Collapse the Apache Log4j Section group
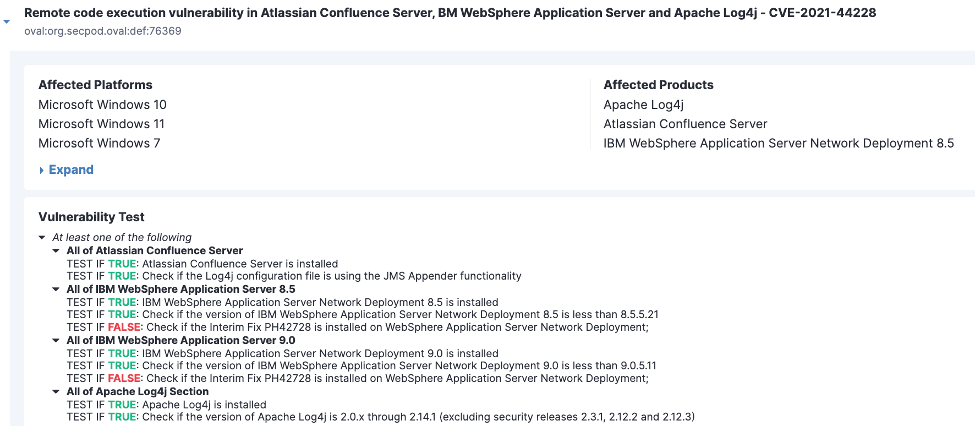 pyautogui.click(x=57, y=391)
